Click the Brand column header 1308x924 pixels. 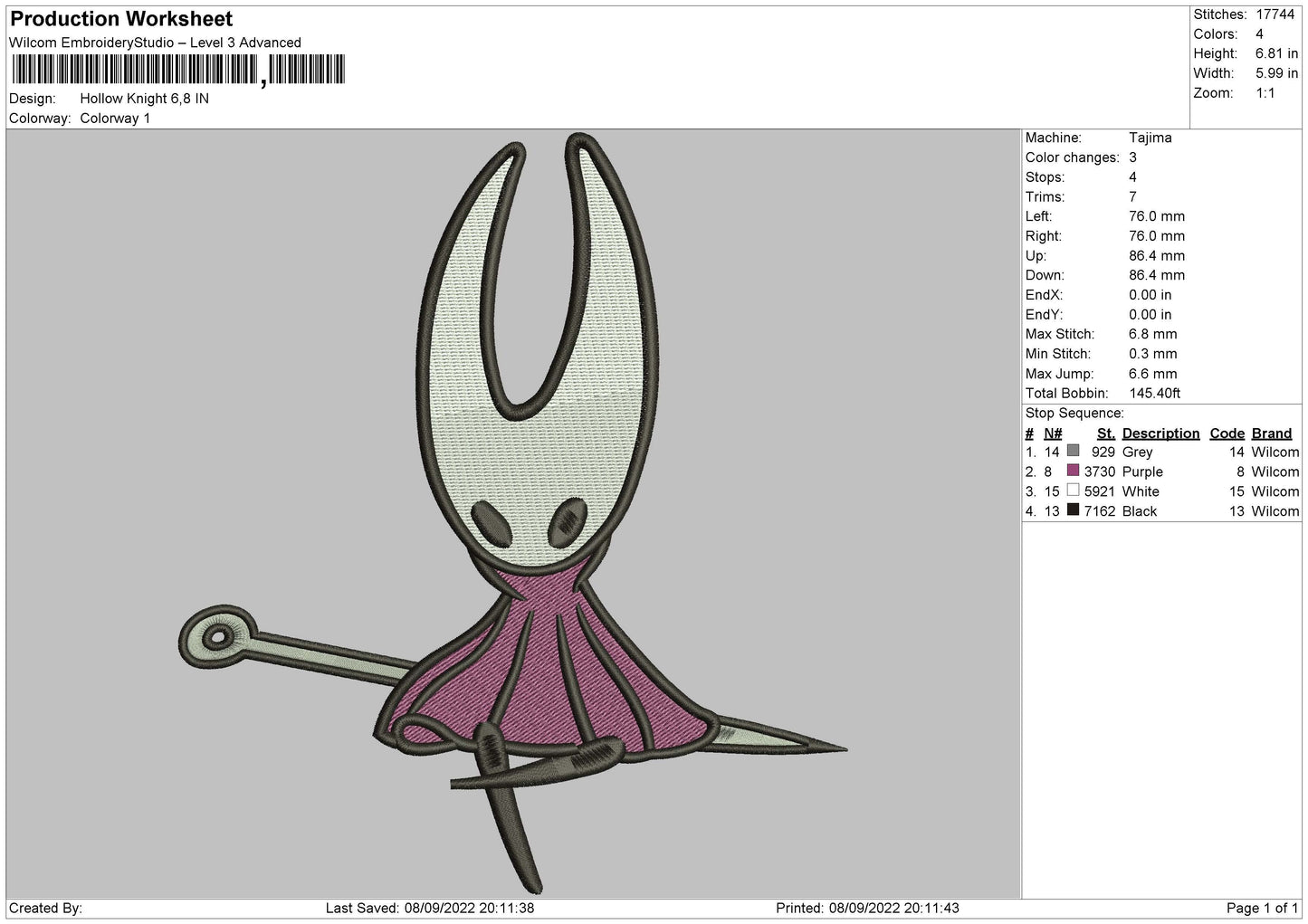[1272, 433]
